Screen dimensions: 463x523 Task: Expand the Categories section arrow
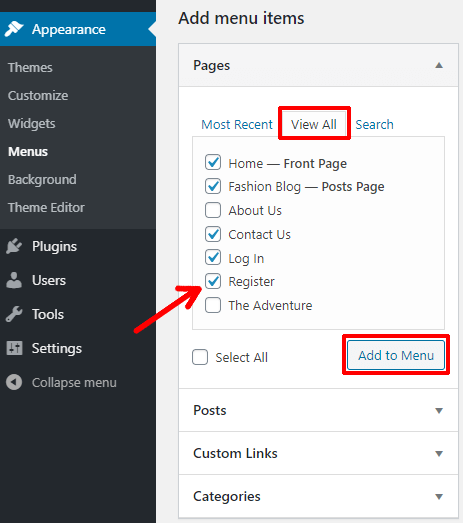click(x=439, y=497)
